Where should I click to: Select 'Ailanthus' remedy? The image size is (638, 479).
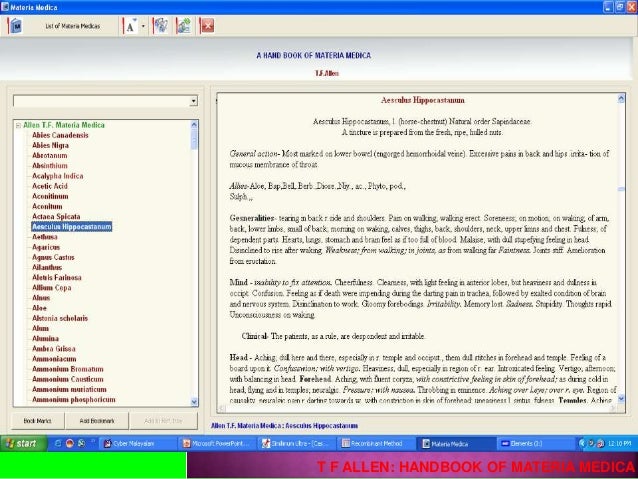pos(47,267)
